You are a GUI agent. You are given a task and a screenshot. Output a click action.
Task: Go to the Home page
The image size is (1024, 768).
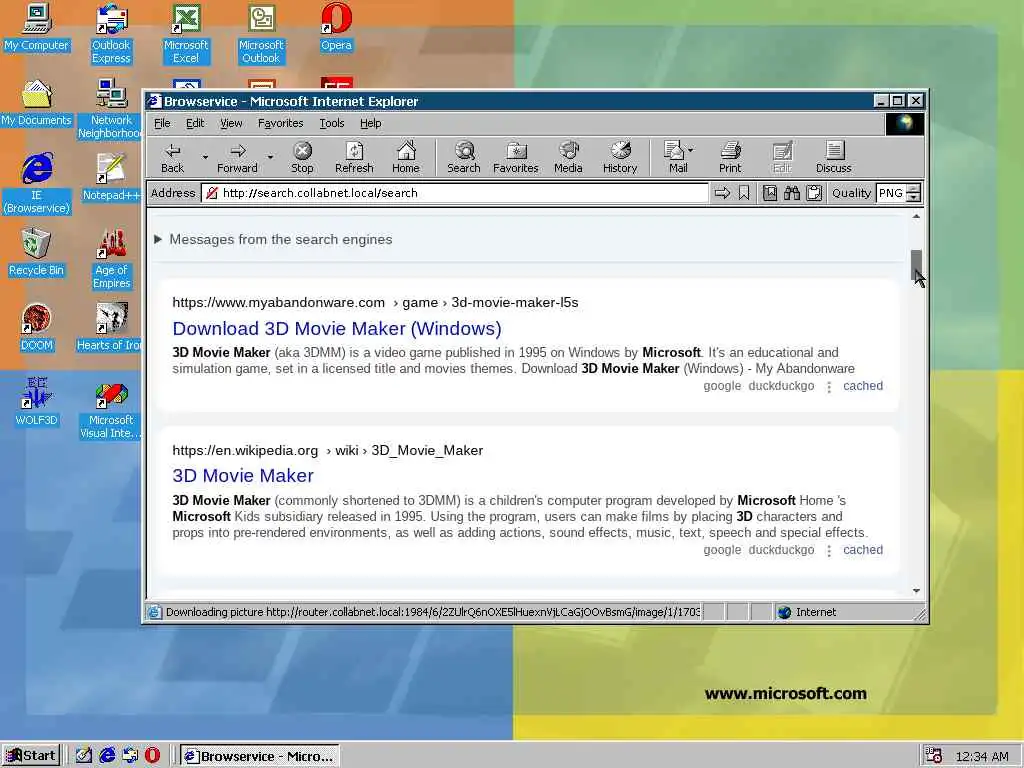406,157
